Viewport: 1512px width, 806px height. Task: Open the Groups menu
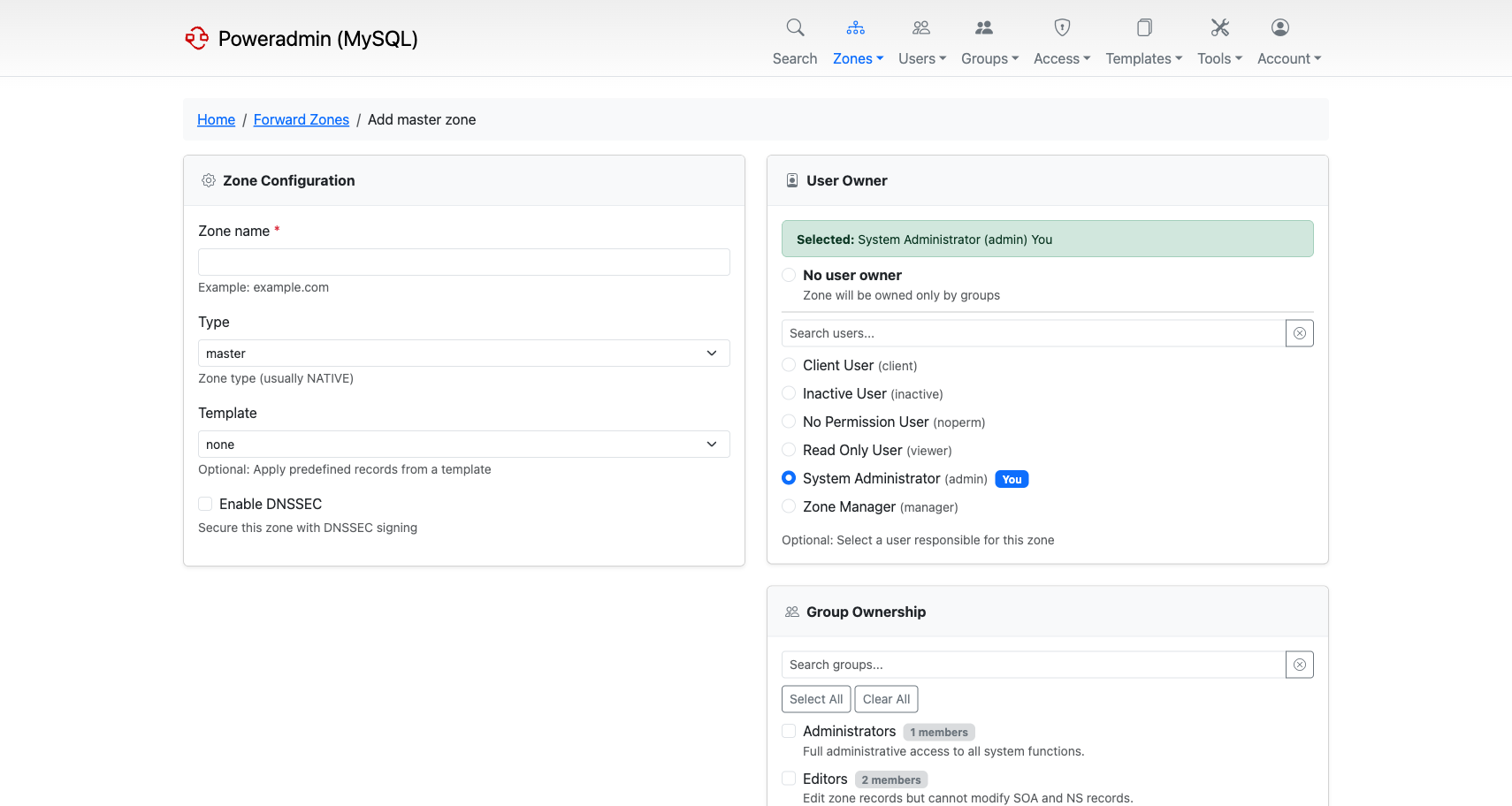pyautogui.click(x=989, y=58)
